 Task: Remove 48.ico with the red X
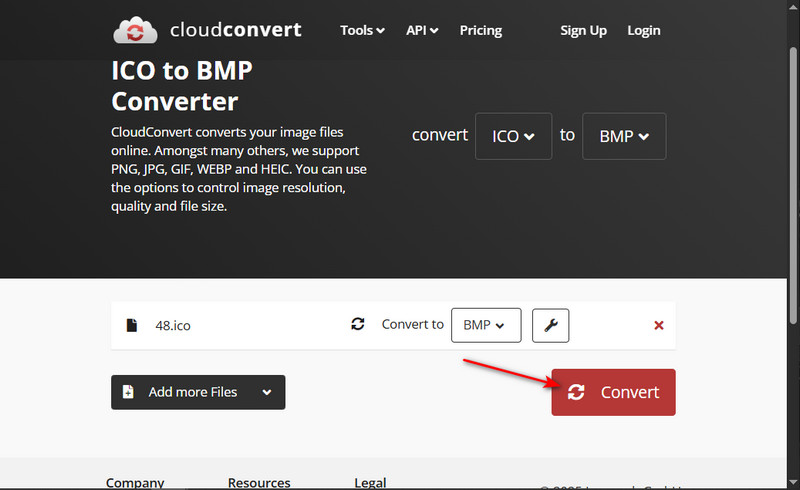[x=659, y=325]
